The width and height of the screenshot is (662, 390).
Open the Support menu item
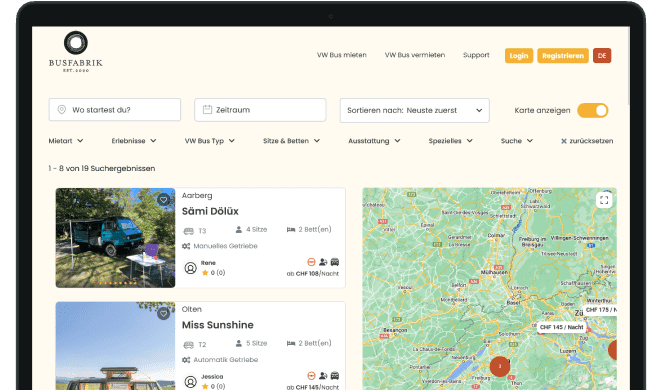476,55
